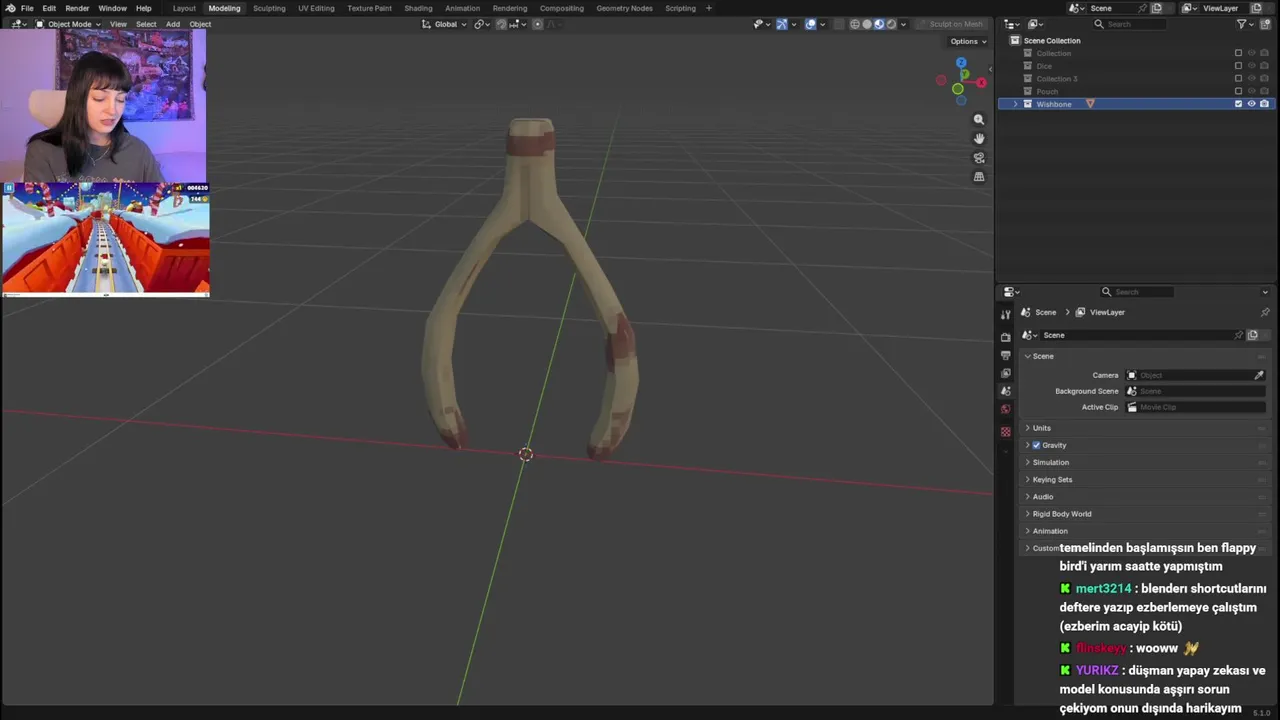Open the World properties tab
Viewport: 1280px width, 720px height.
click(1006, 409)
